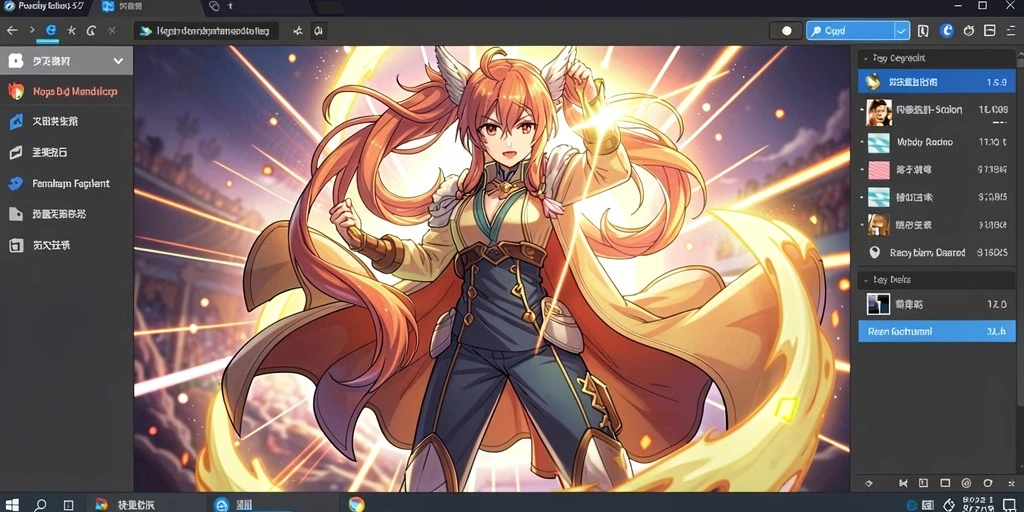The width and height of the screenshot is (1024, 512).
Task: Click the address field in the navigation bar
Action: (x=206, y=31)
